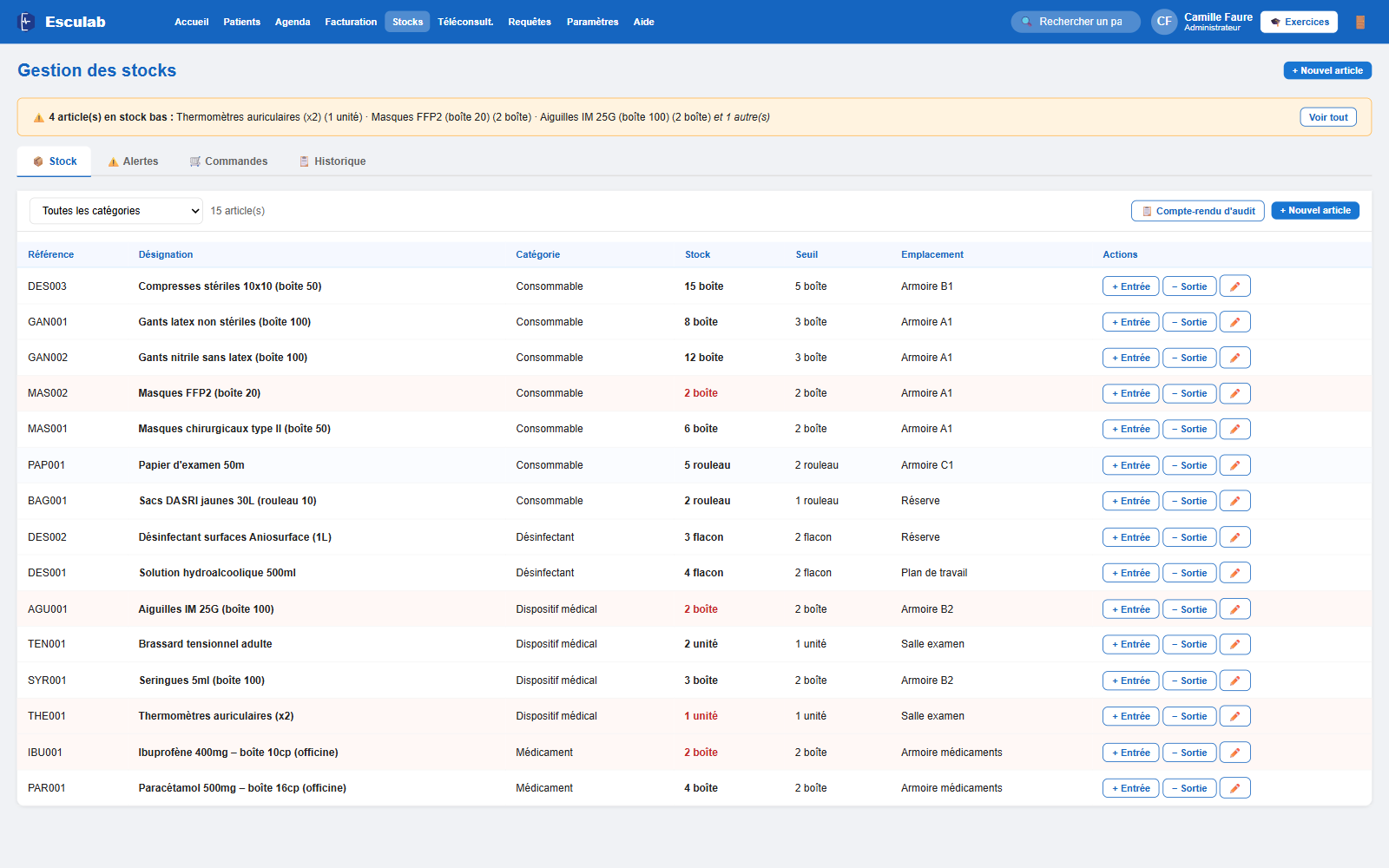
Task: Switch to the Commandes tab
Action: point(229,161)
